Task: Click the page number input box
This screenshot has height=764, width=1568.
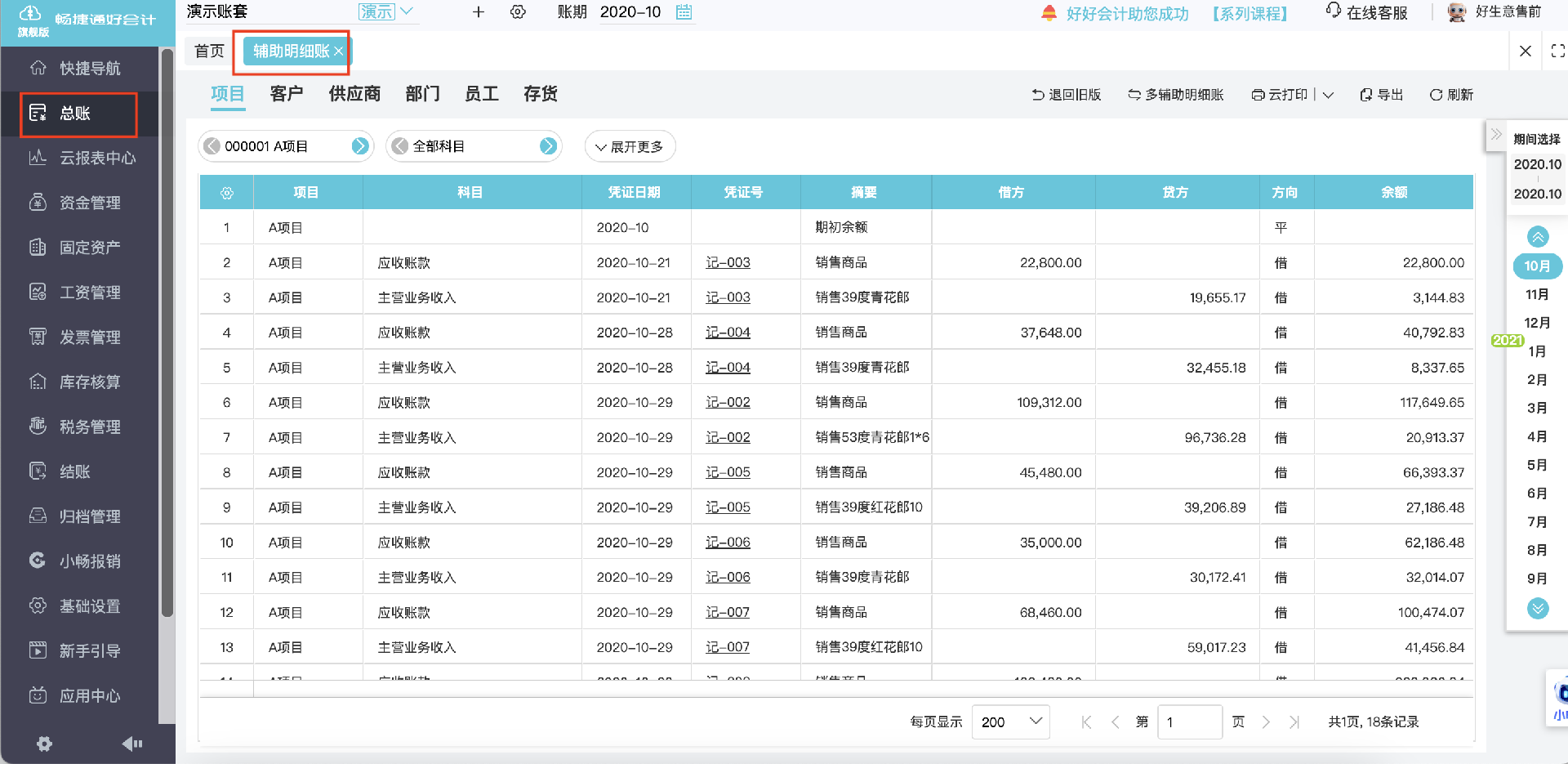Action: [x=1190, y=722]
